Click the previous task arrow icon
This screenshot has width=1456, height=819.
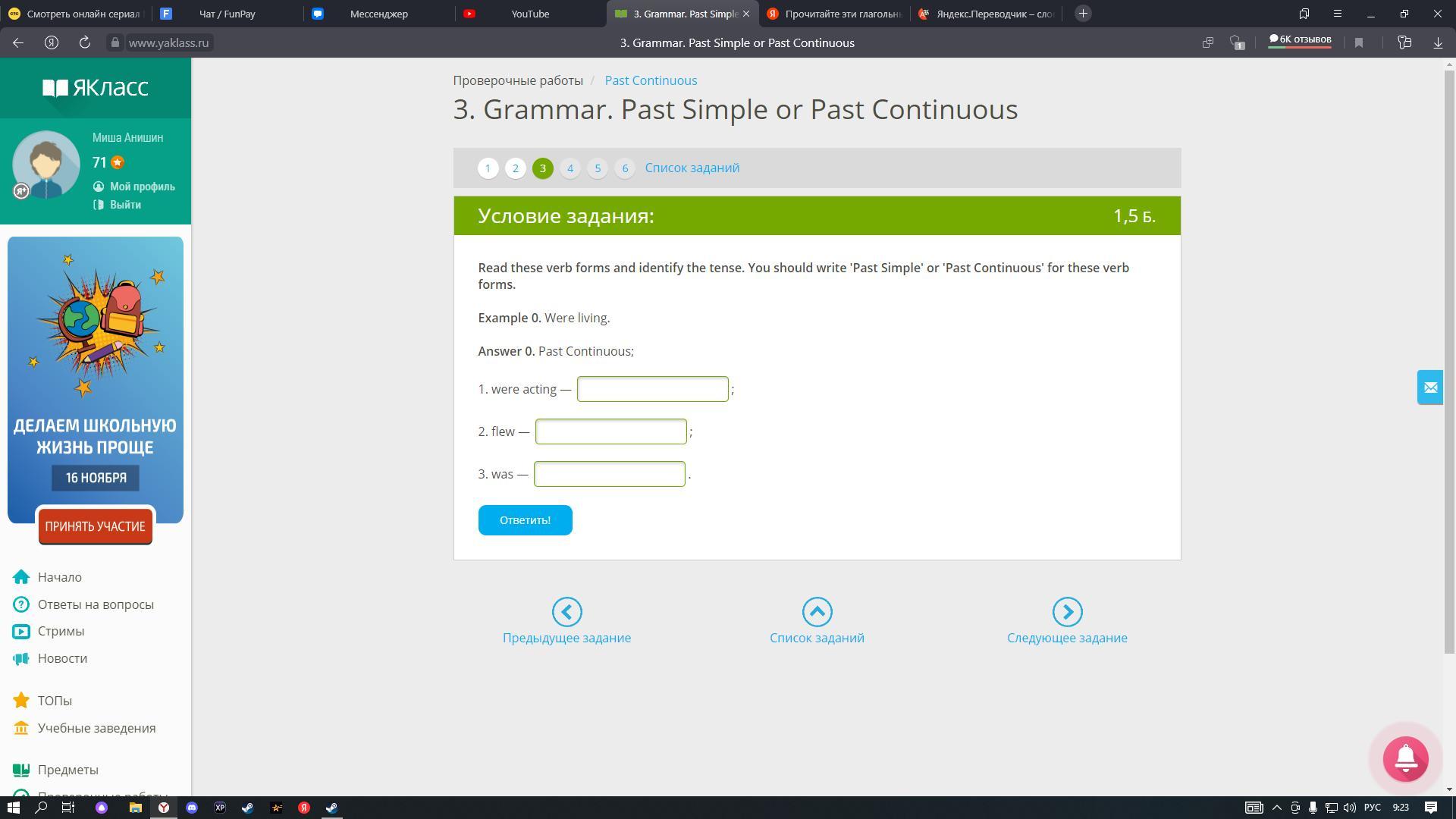(x=566, y=612)
